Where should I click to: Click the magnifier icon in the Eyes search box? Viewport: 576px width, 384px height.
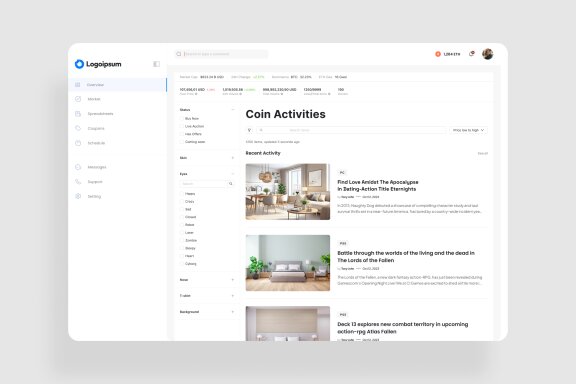(231, 183)
